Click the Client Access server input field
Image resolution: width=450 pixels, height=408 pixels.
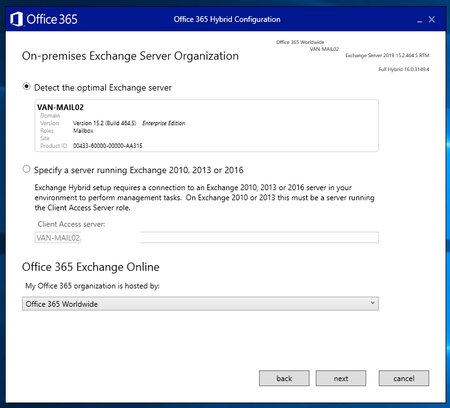pyautogui.click(x=206, y=237)
